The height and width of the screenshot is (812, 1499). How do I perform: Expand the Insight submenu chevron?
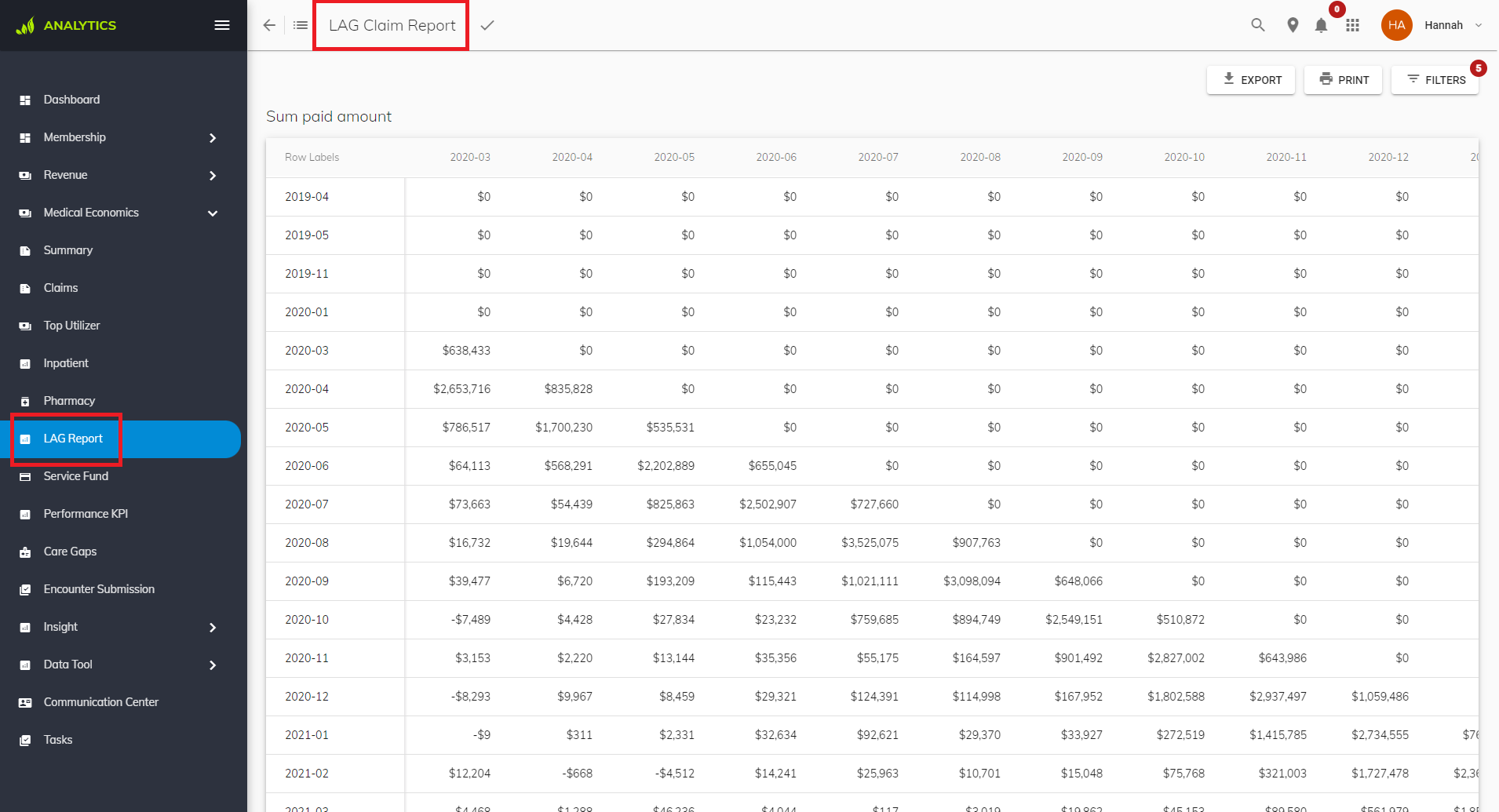pos(213,627)
